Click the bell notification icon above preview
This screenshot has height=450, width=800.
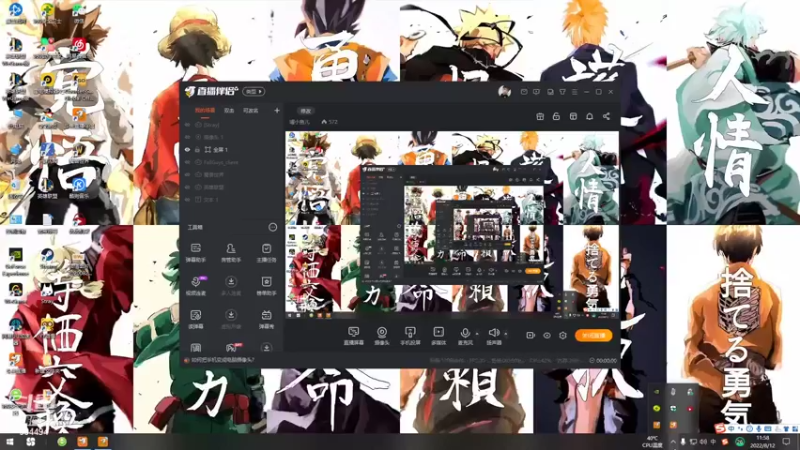[x=589, y=116]
